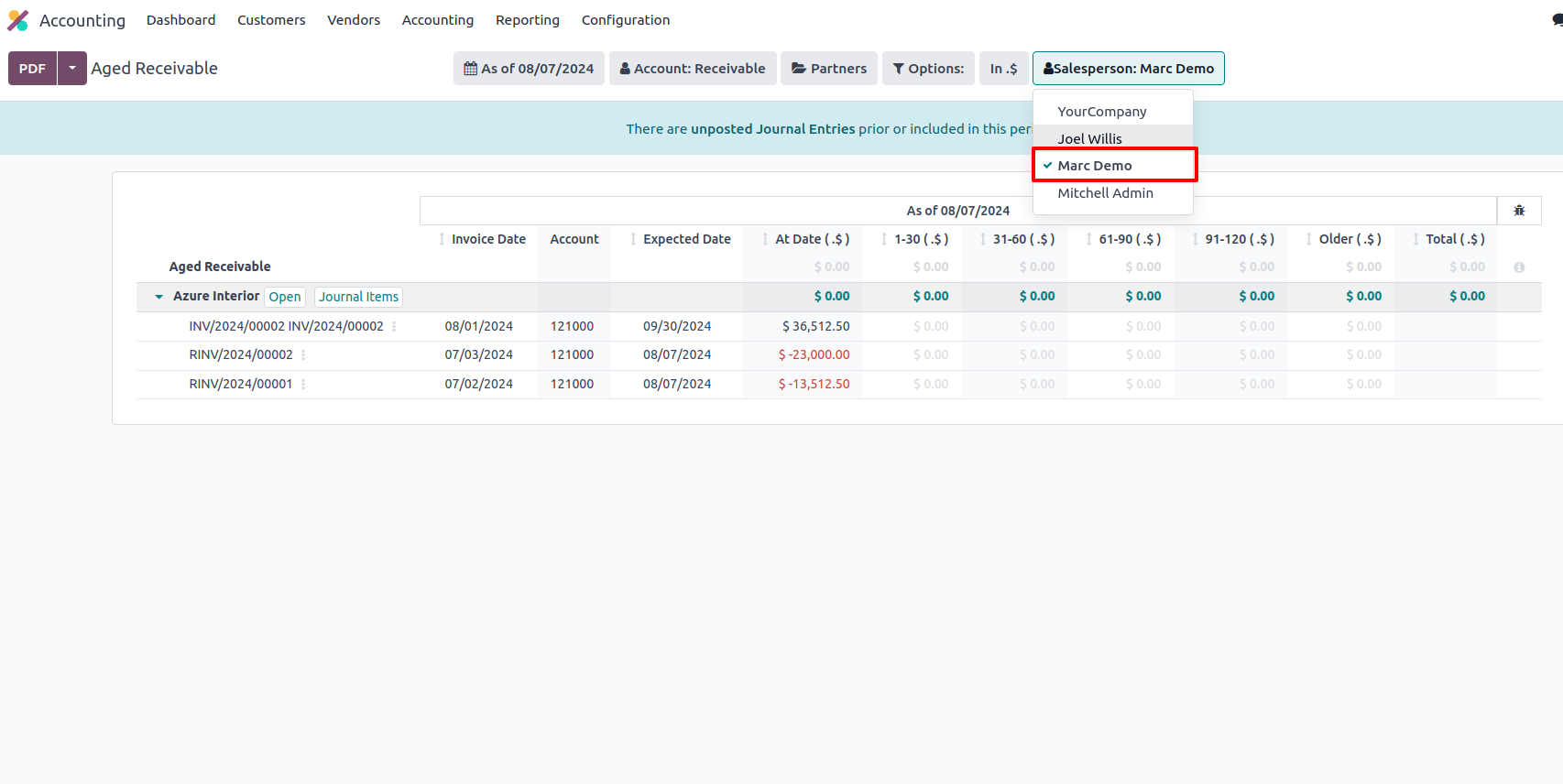This screenshot has width=1563, height=784.
Task: Open the Account: Receivable filter
Action: [693, 69]
